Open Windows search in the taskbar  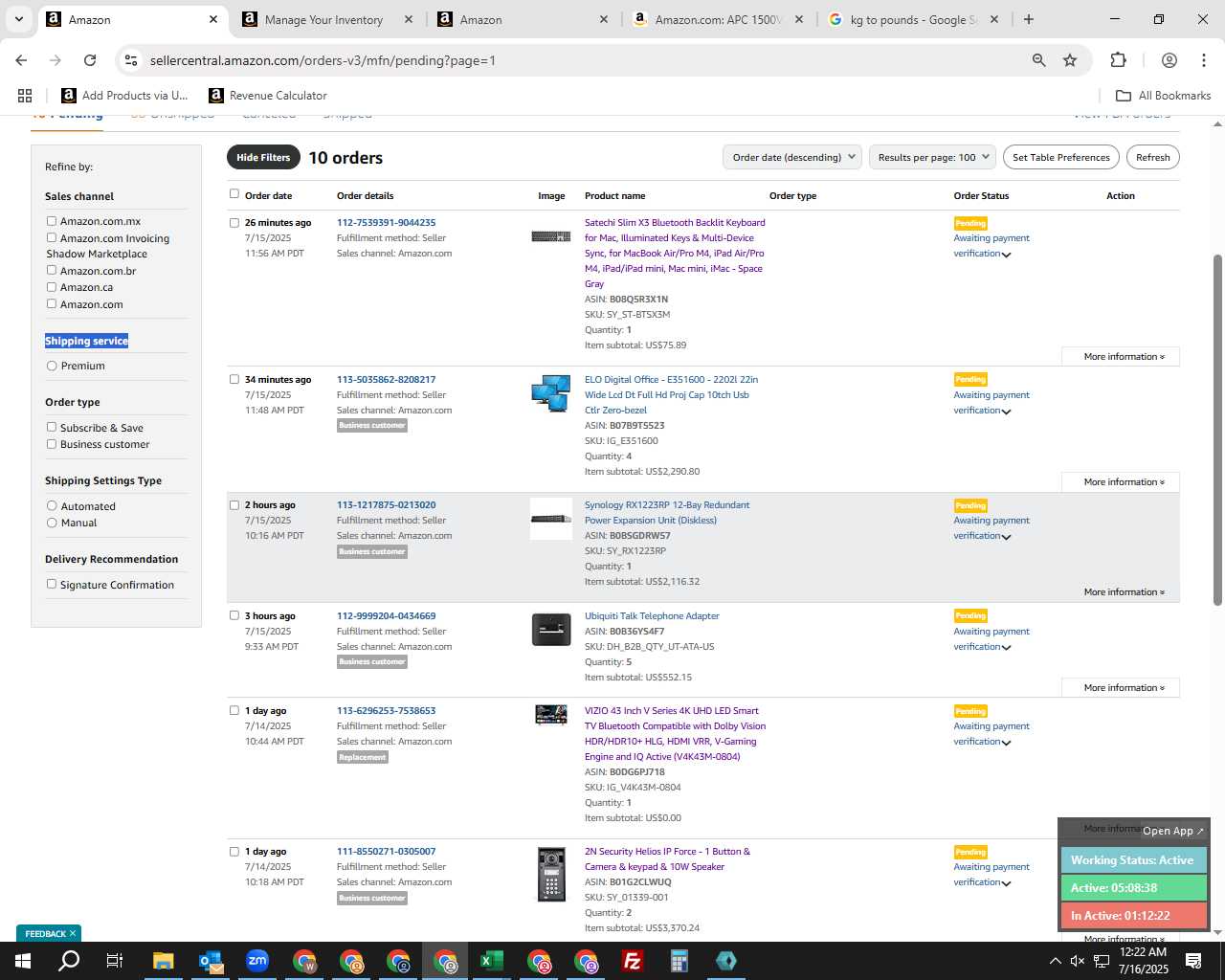point(69,961)
